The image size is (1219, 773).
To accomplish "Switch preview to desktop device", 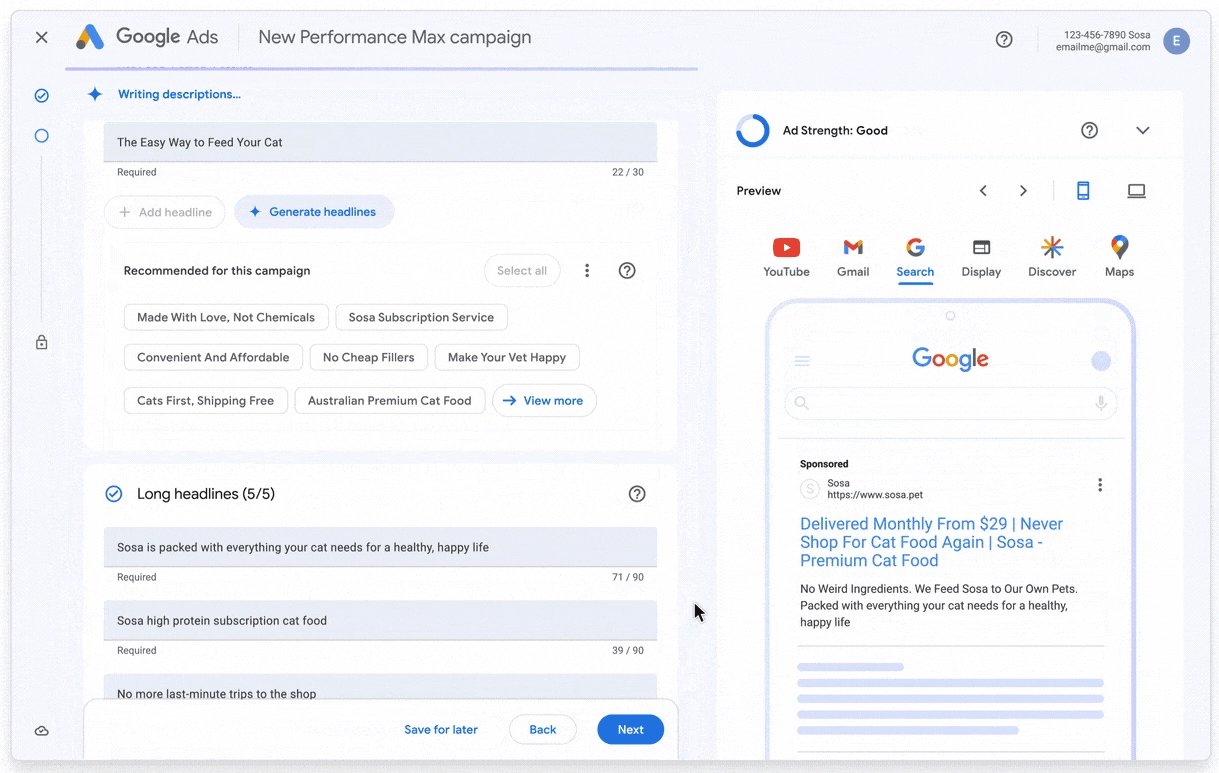I will [1136, 191].
